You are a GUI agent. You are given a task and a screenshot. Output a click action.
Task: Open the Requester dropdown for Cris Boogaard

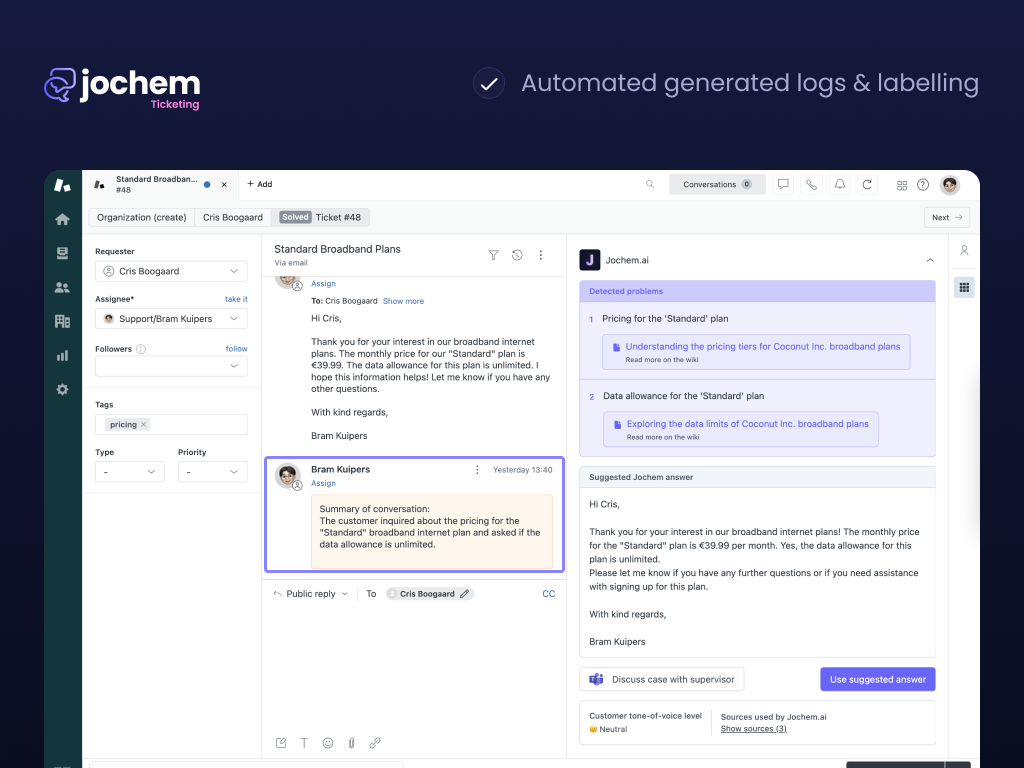tap(171, 271)
